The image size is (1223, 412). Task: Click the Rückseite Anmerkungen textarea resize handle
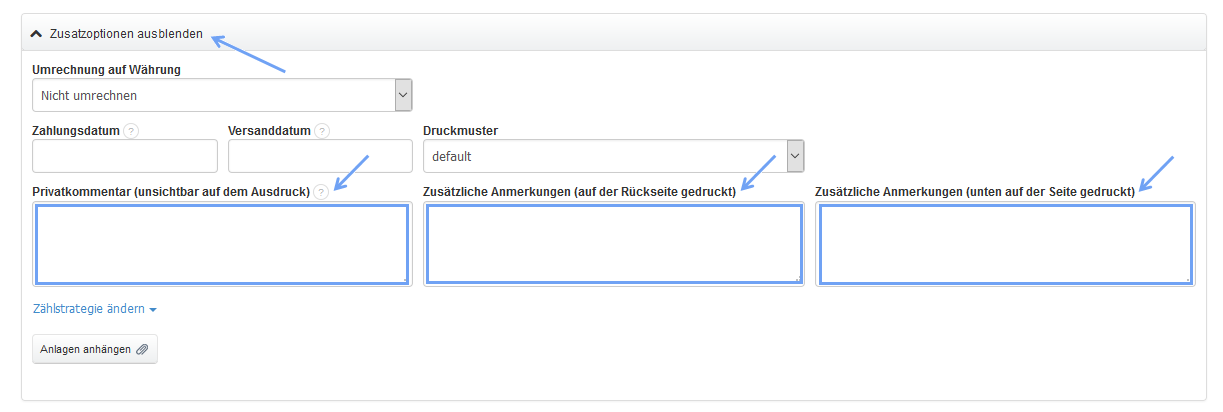[797, 280]
